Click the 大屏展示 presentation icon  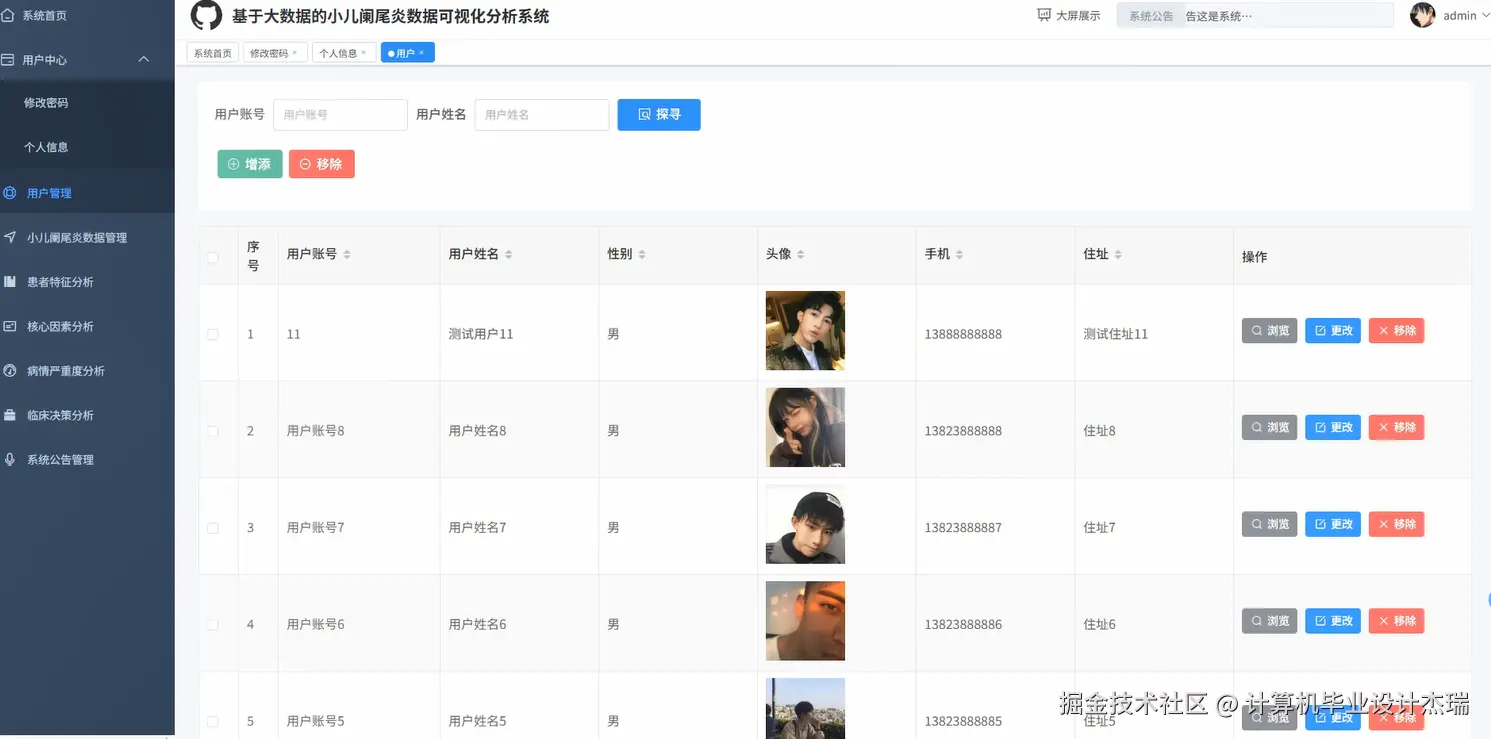coord(1044,15)
